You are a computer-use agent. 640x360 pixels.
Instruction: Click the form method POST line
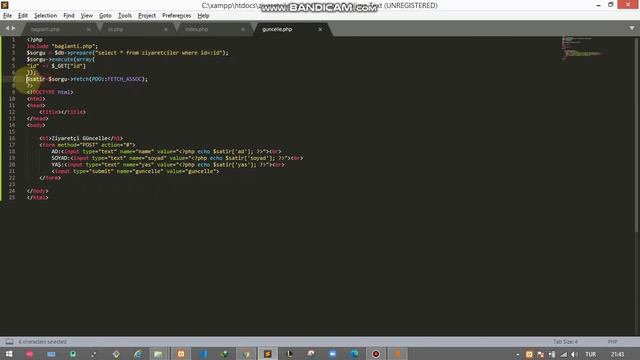pos(87,145)
